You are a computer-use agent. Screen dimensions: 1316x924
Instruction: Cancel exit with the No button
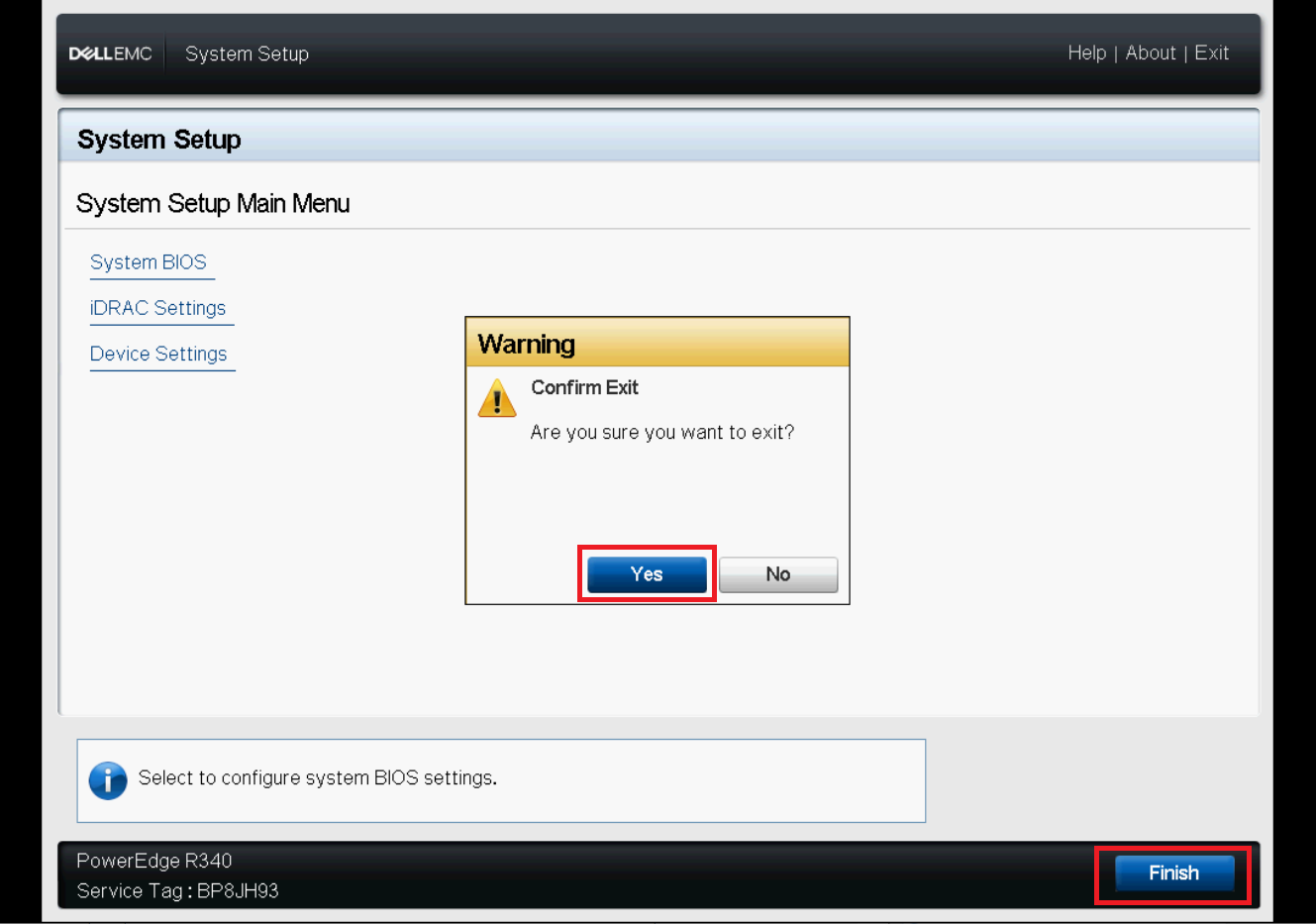778,574
